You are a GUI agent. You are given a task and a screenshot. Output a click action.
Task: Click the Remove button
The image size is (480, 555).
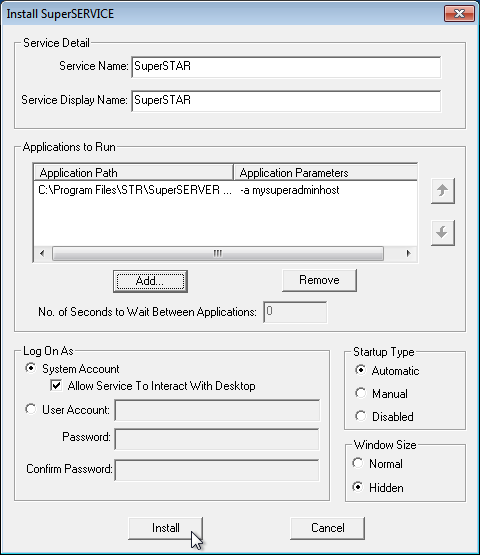[x=319, y=280]
